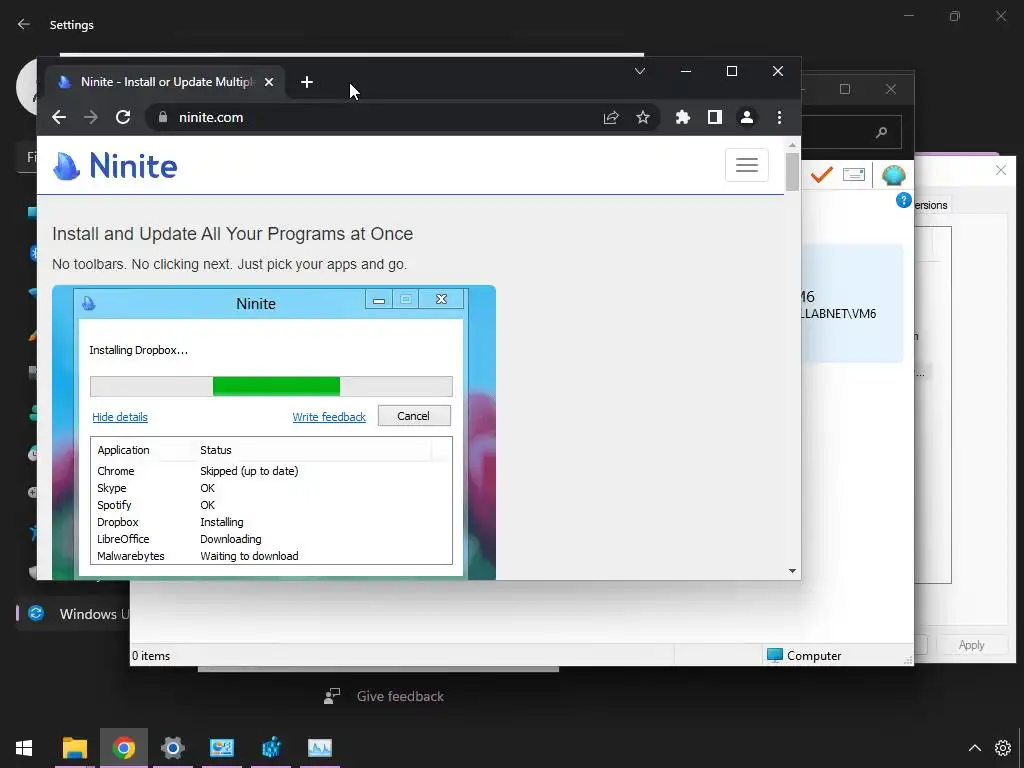Open Windows Update in the Settings sidebar
The width and height of the screenshot is (1024, 768).
point(73,614)
